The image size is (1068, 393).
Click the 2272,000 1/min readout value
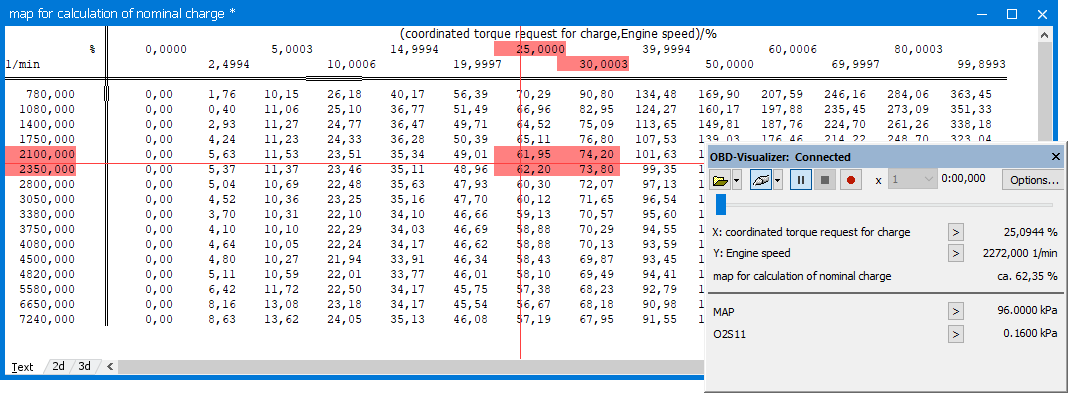[x=1020, y=253]
